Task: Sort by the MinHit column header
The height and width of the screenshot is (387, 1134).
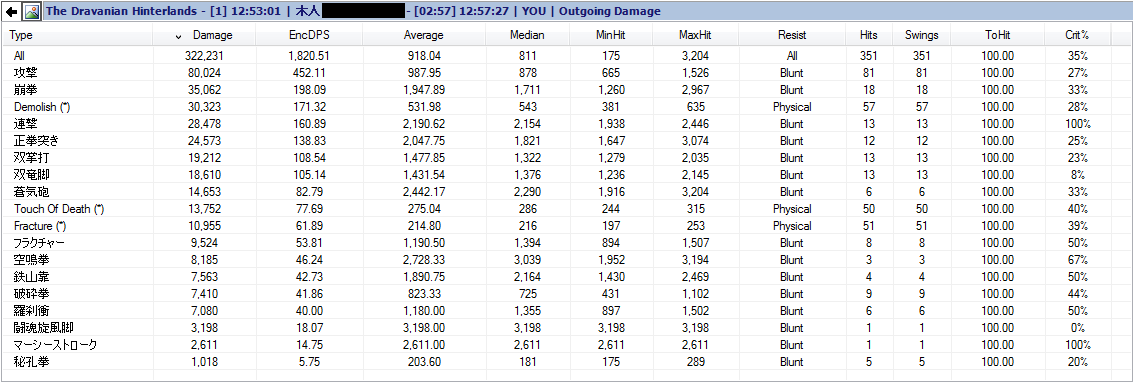Action: pos(610,35)
